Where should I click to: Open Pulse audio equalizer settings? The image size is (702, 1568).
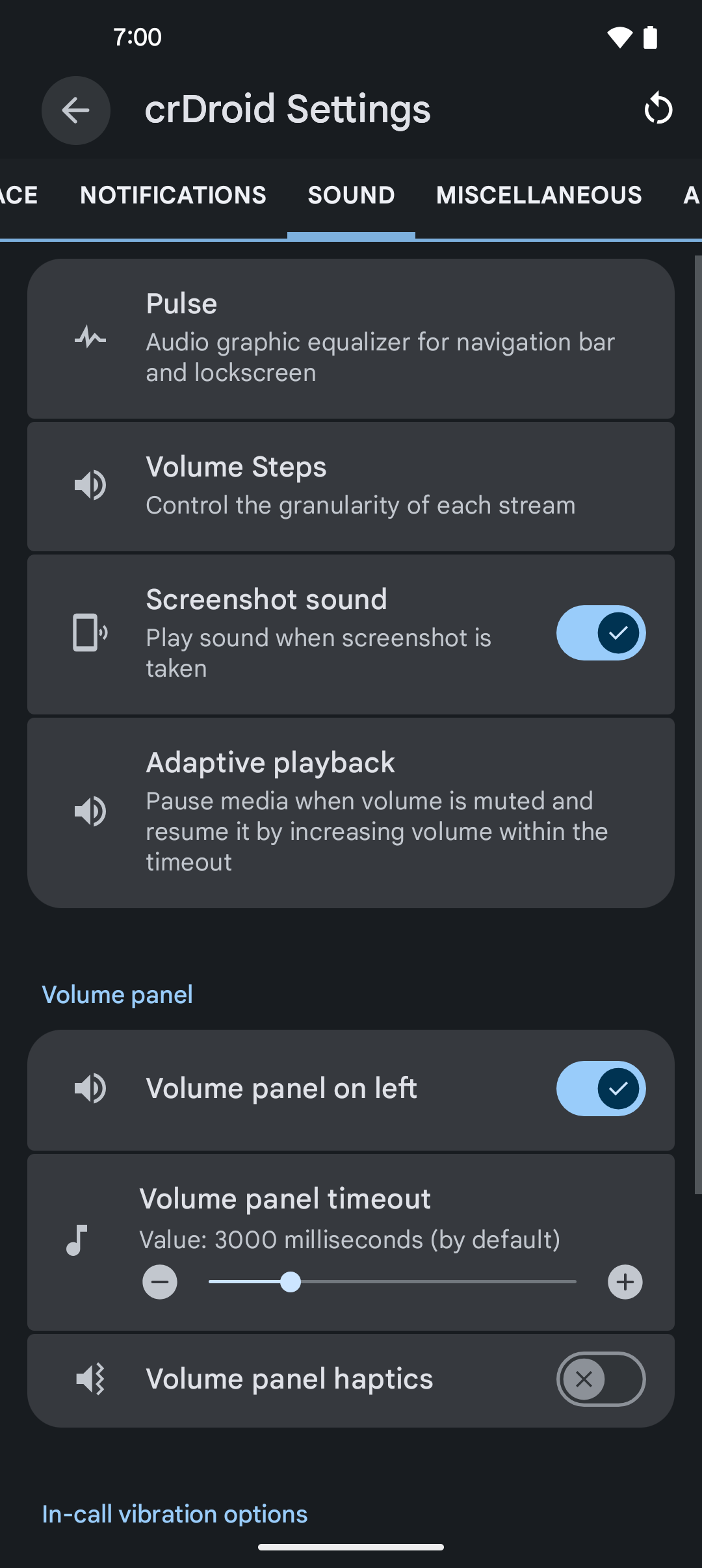351,339
